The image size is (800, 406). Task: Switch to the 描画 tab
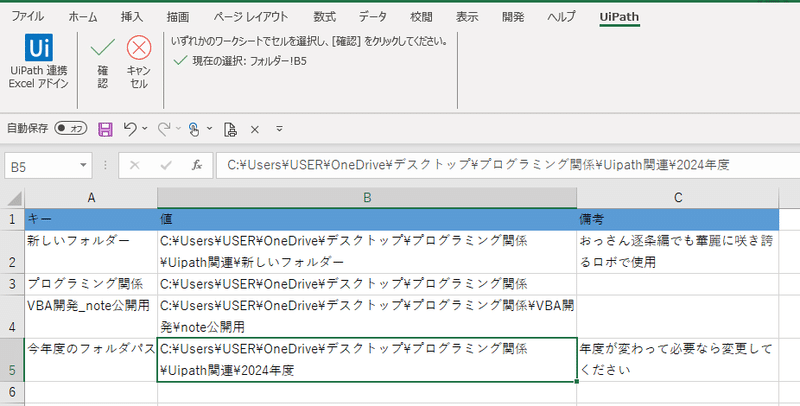[x=178, y=16]
